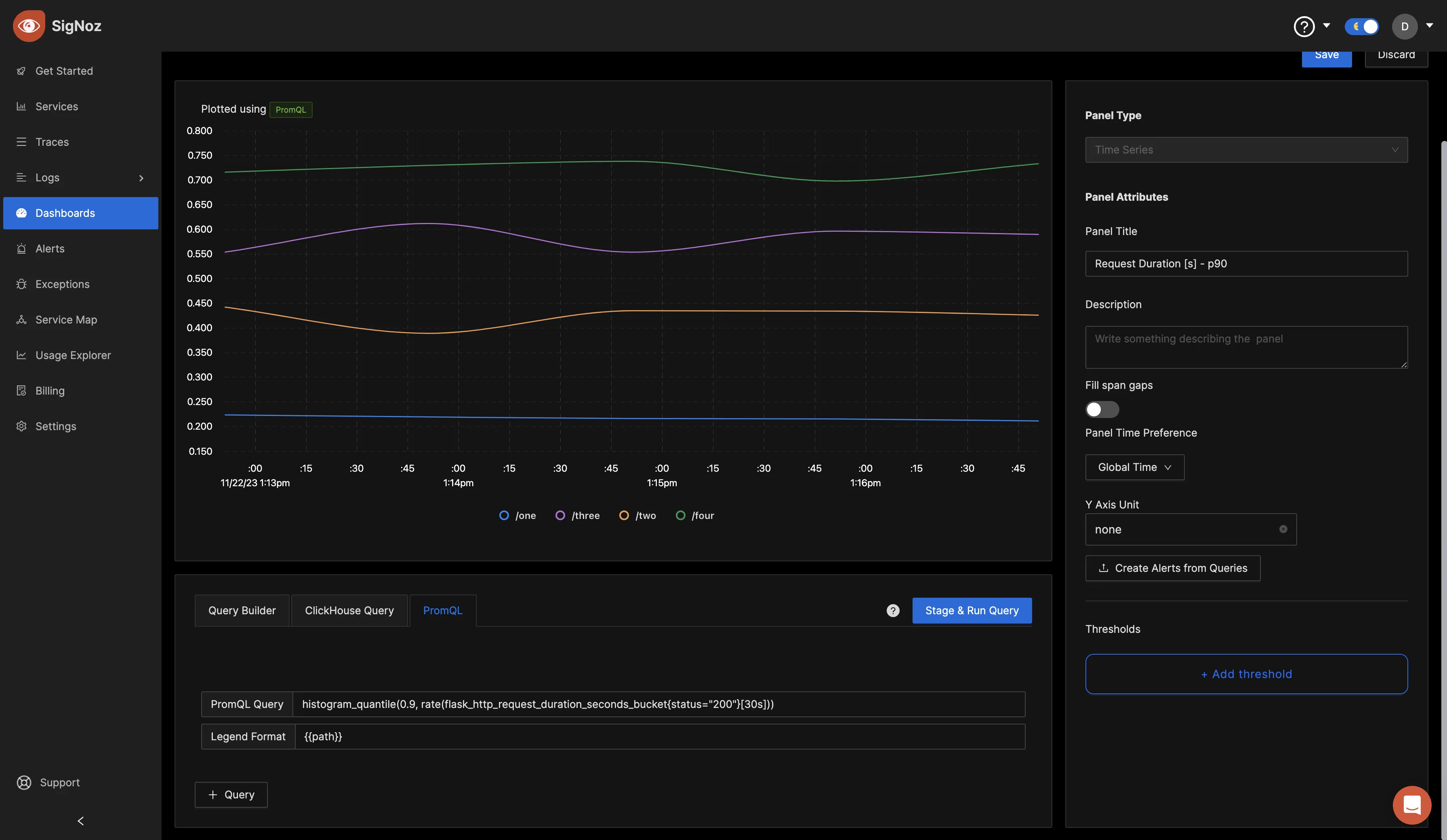Toggle /three series in legend
Viewport: 1447px width, 840px height.
pos(577,516)
